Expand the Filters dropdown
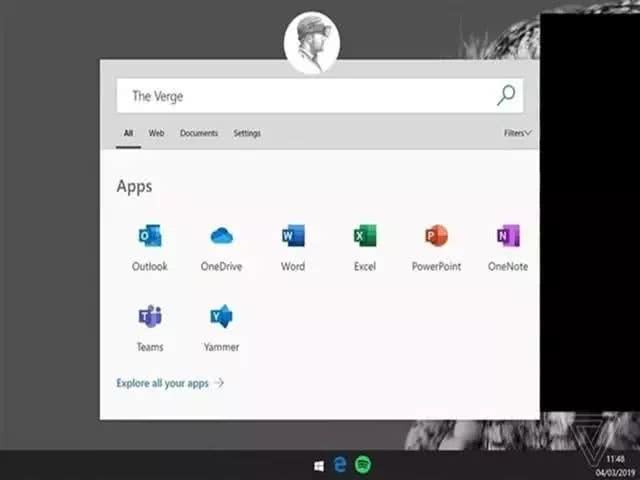 point(517,133)
